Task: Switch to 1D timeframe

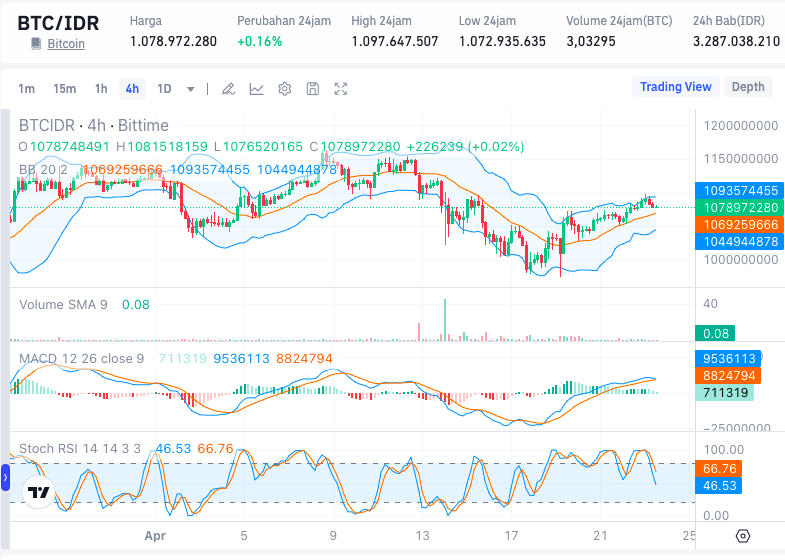Action: pos(164,89)
